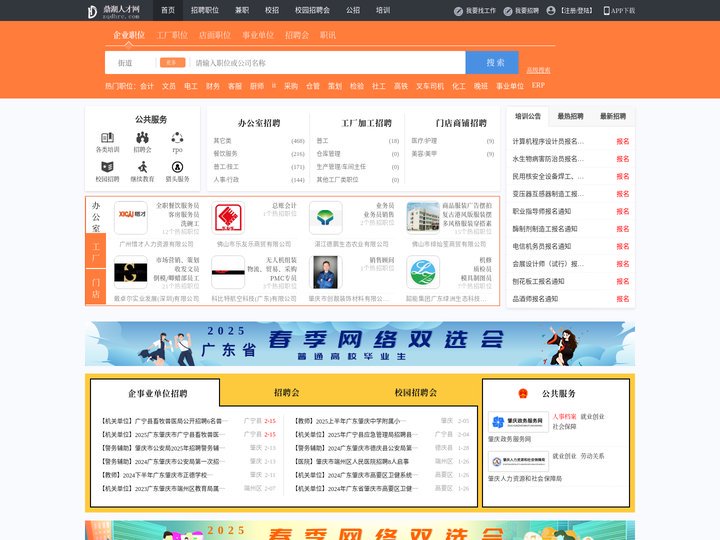
Task: Click 肇庆政务服务网 logo
Action: [x=518, y=422]
